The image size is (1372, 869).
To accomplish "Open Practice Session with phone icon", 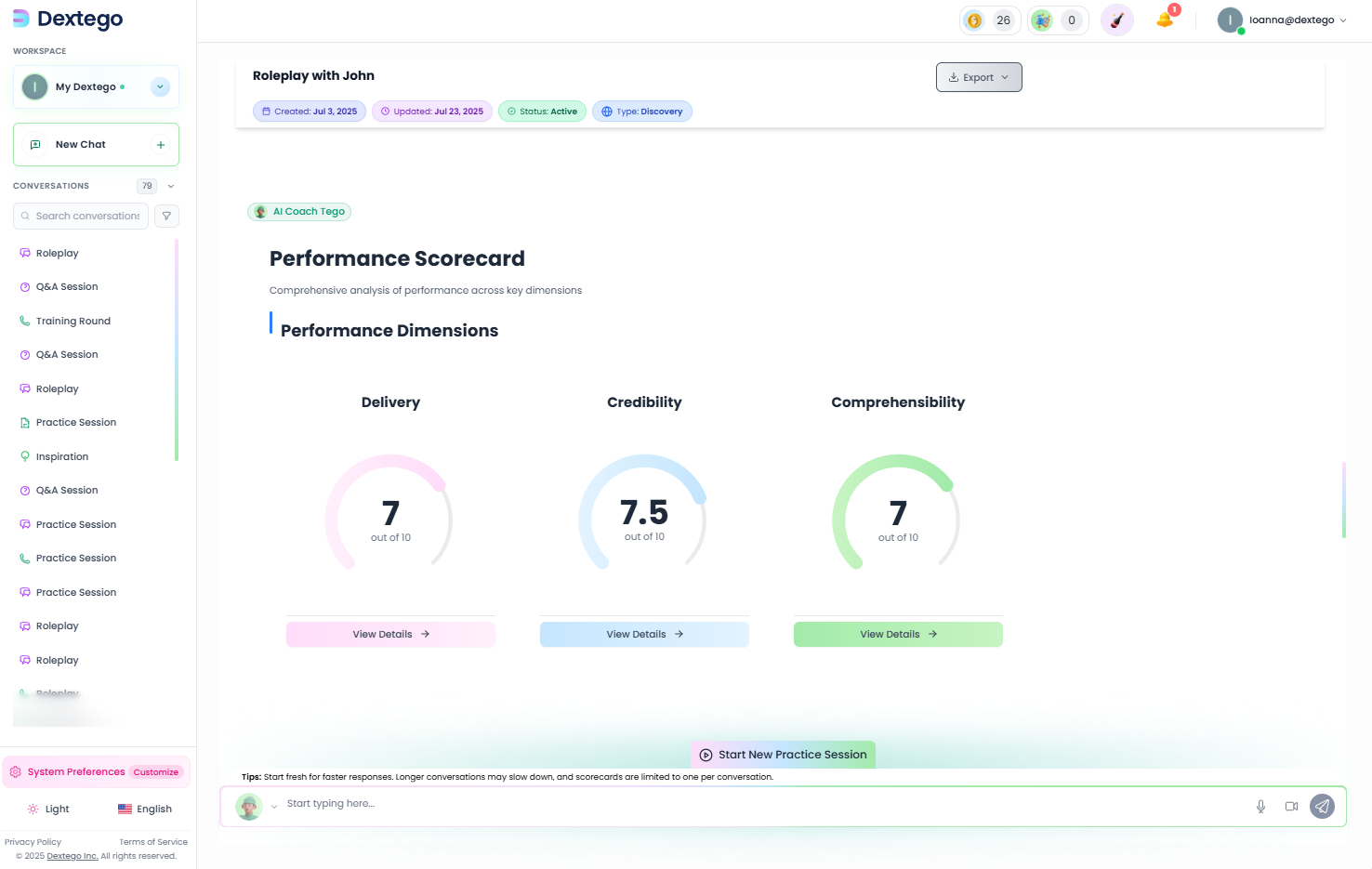I will (x=76, y=558).
